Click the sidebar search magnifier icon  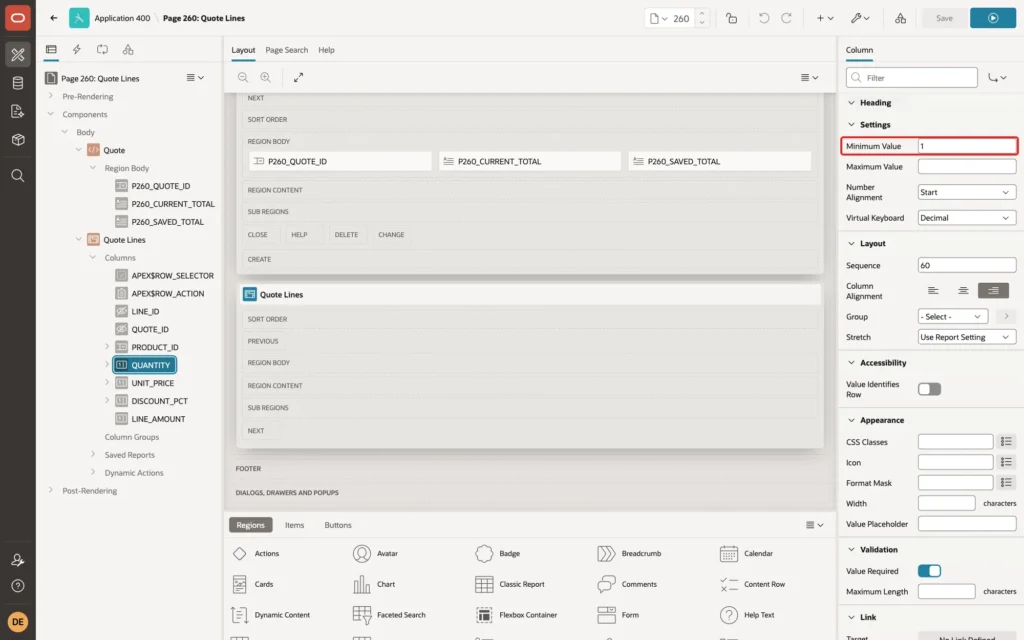tap(18, 176)
